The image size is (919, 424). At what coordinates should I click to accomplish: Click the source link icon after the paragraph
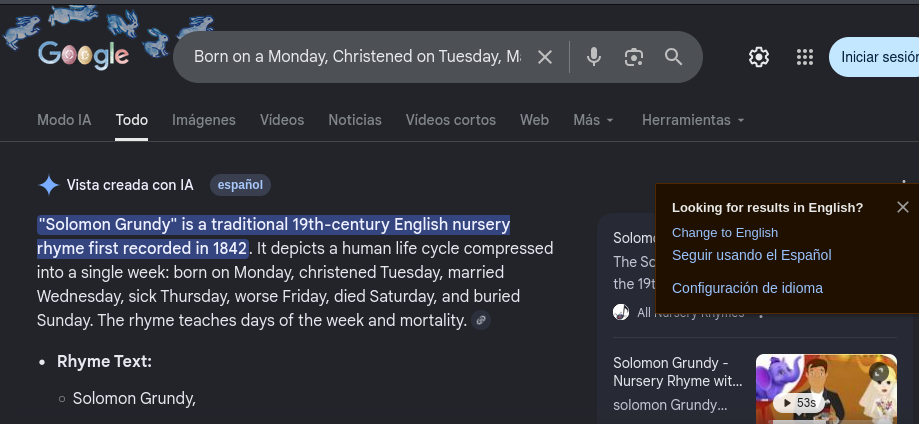pos(482,321)
